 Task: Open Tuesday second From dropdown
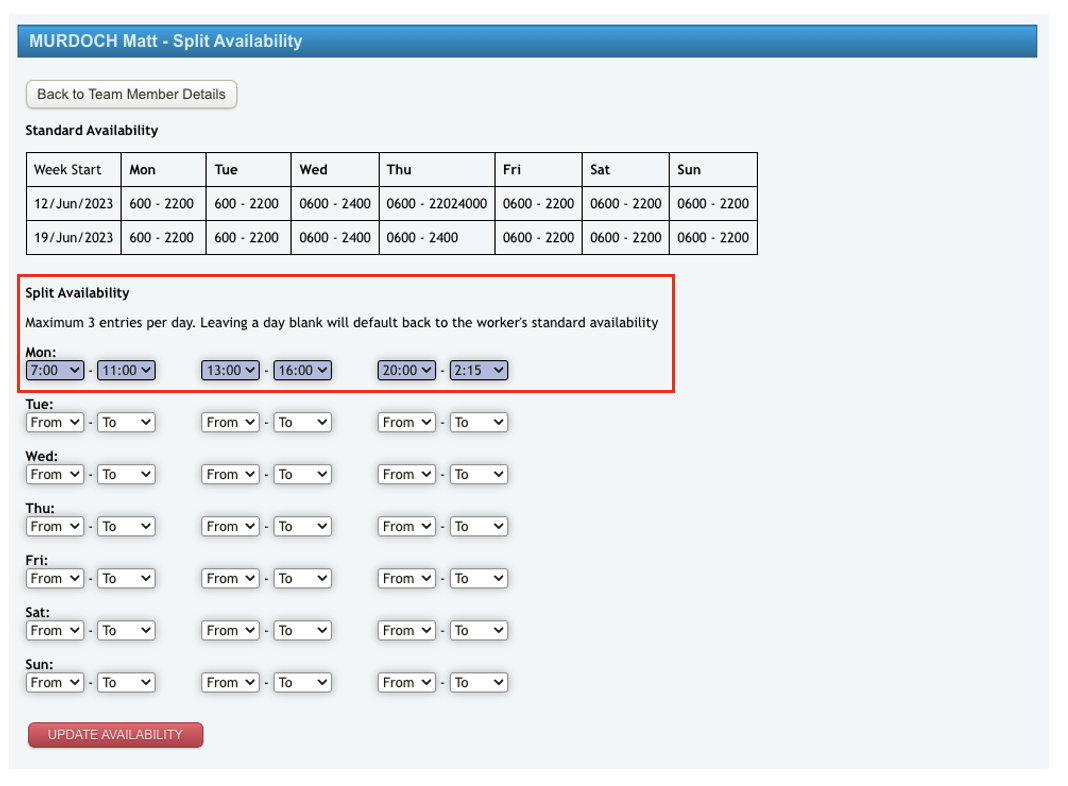point(230,422)
